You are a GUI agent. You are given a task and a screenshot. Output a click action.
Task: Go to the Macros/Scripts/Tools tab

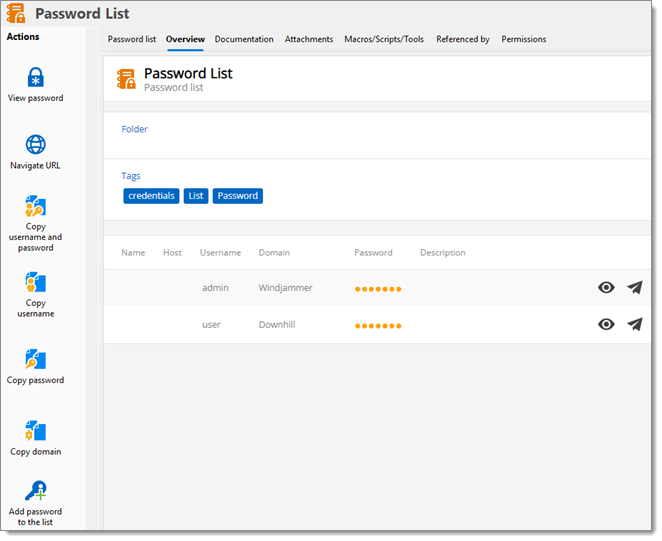pos(384,40)
